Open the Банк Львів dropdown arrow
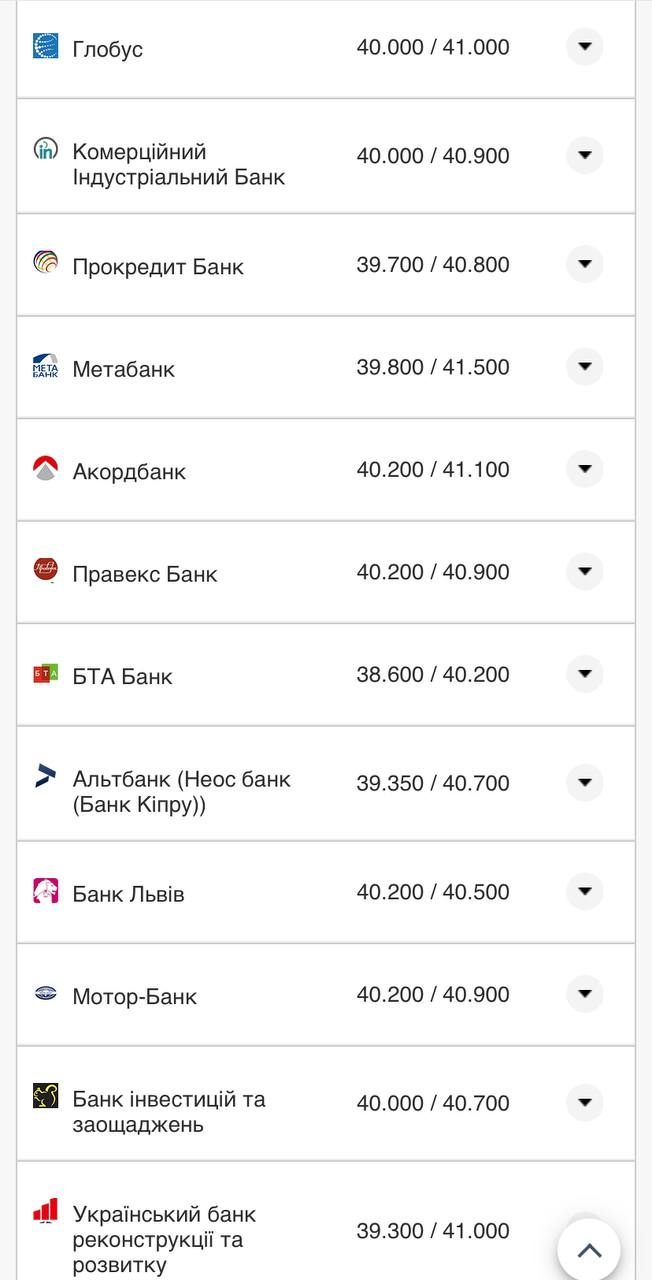Screen dimensions: 652x1280 pyautogui.click(x=585, y=892)
